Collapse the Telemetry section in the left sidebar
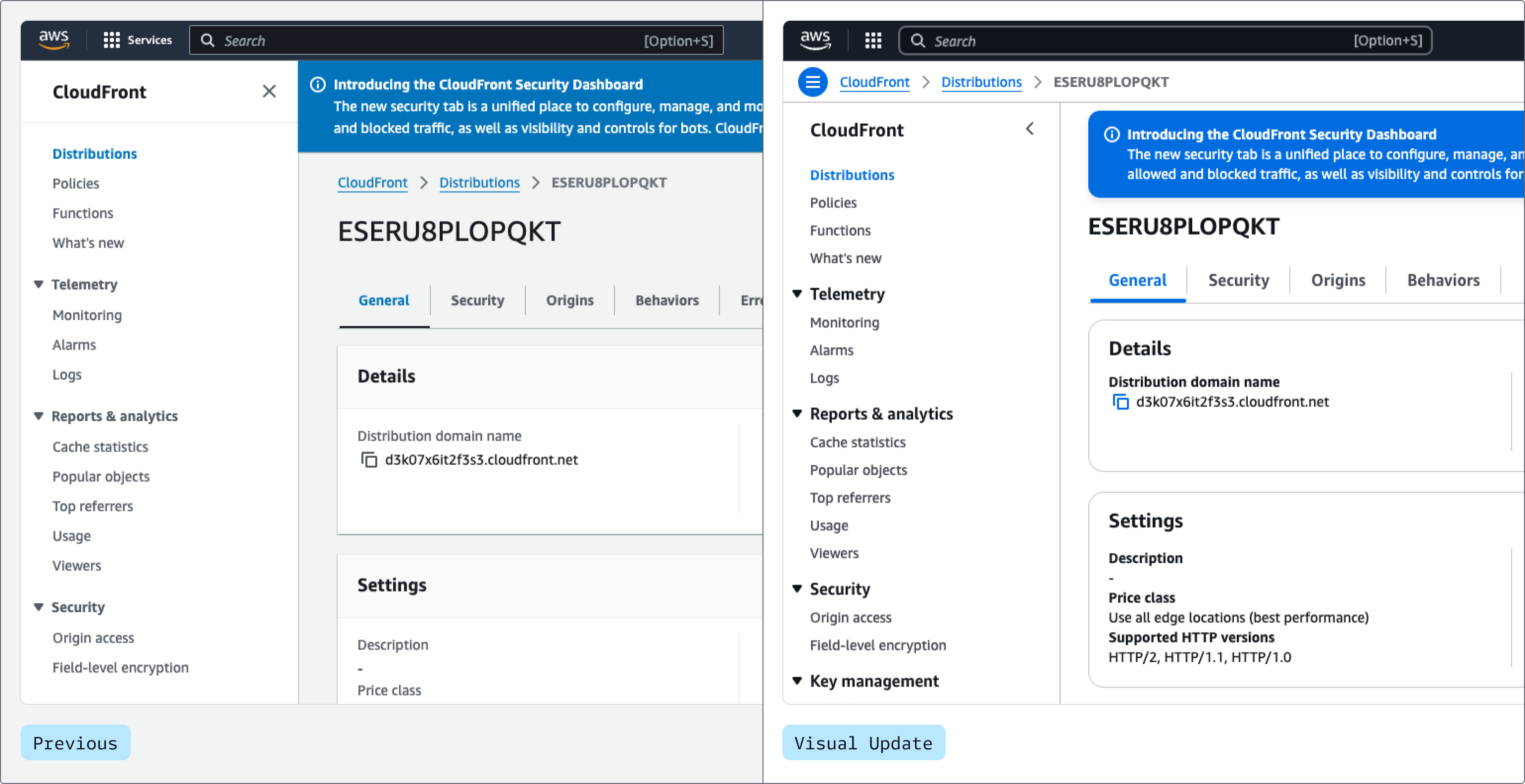This screenshot has width=1525, height=784. 39,285
